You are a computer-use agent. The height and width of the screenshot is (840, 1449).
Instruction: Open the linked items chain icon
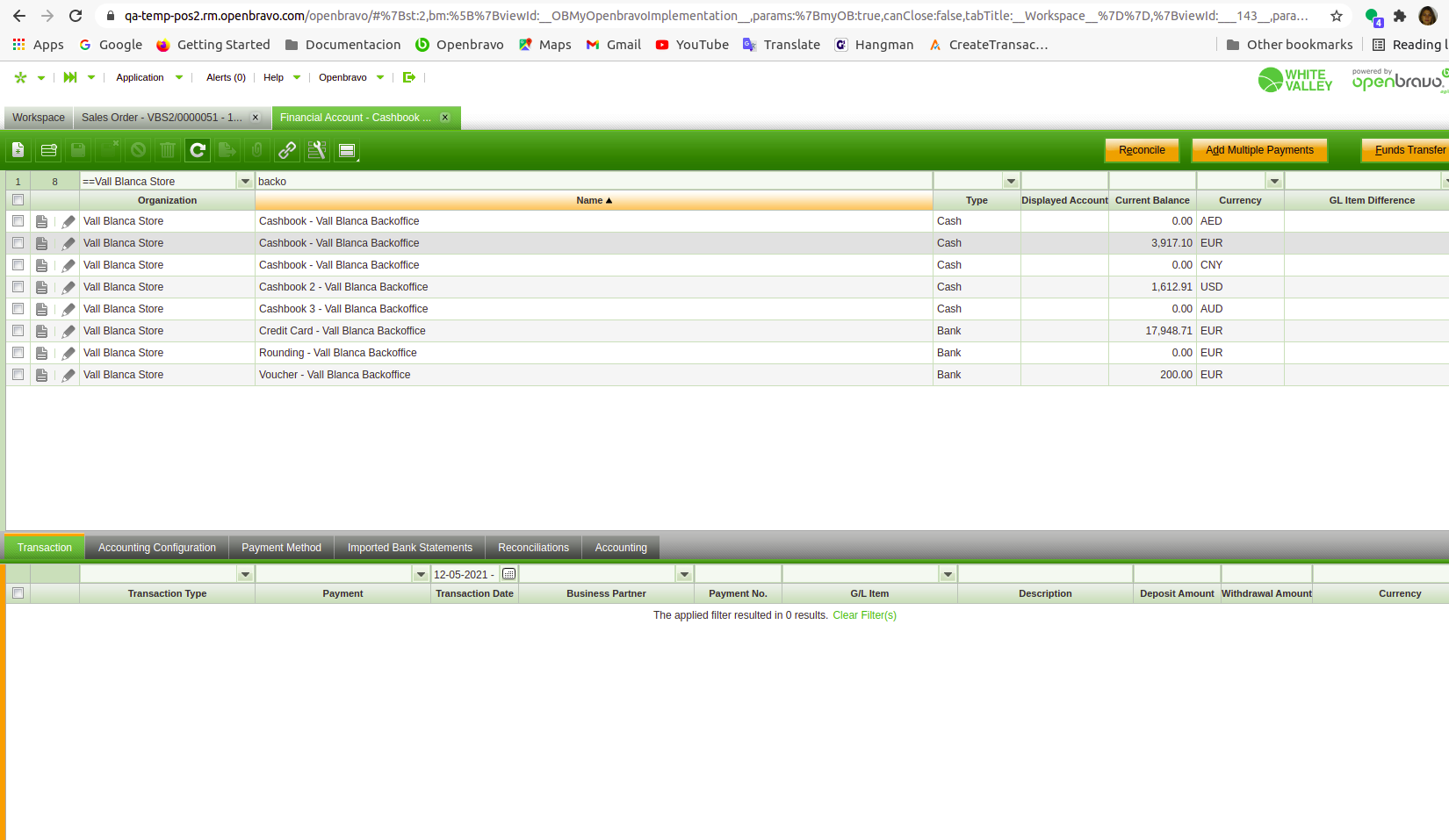click(x=287, y=150)
